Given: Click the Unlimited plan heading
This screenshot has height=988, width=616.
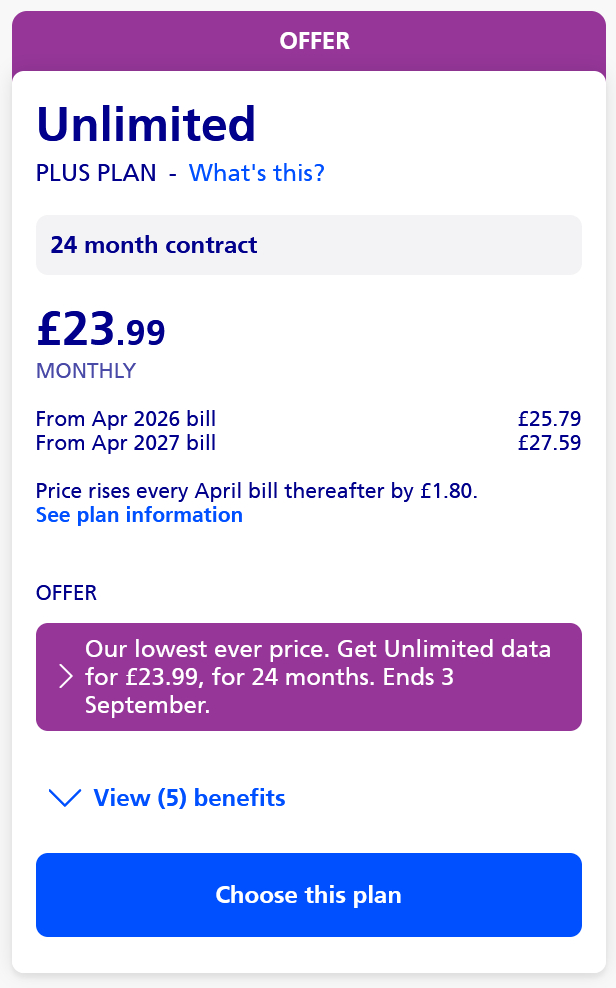Looking at the screenshot, I should 146,125.
